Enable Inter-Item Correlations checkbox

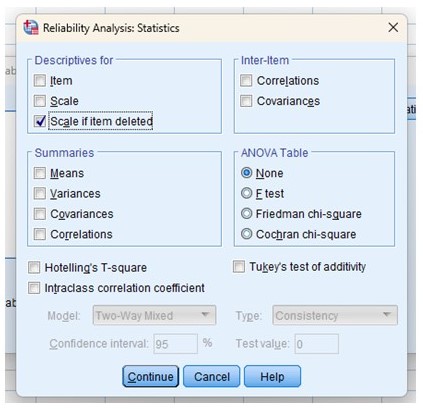tap(246, 81)
